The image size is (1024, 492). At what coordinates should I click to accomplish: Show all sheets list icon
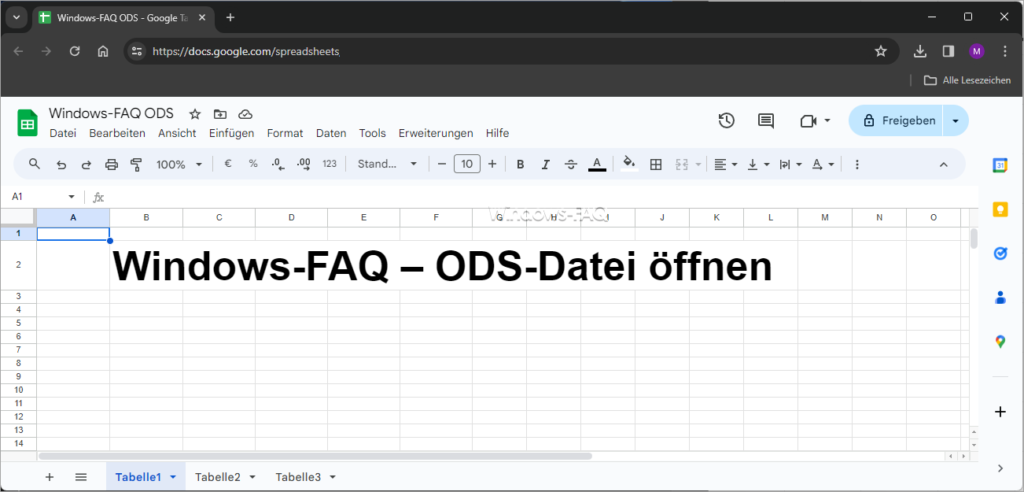[81, 477]
